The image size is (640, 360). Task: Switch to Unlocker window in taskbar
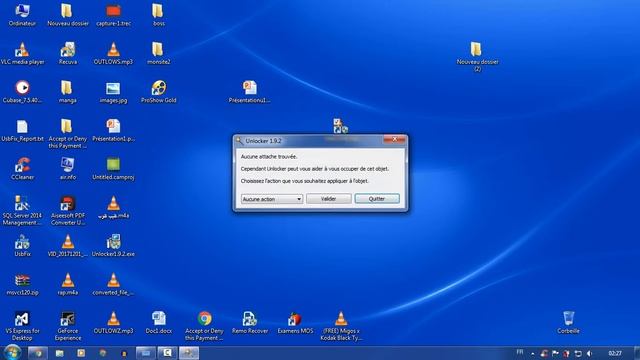(x=189, y=353)
